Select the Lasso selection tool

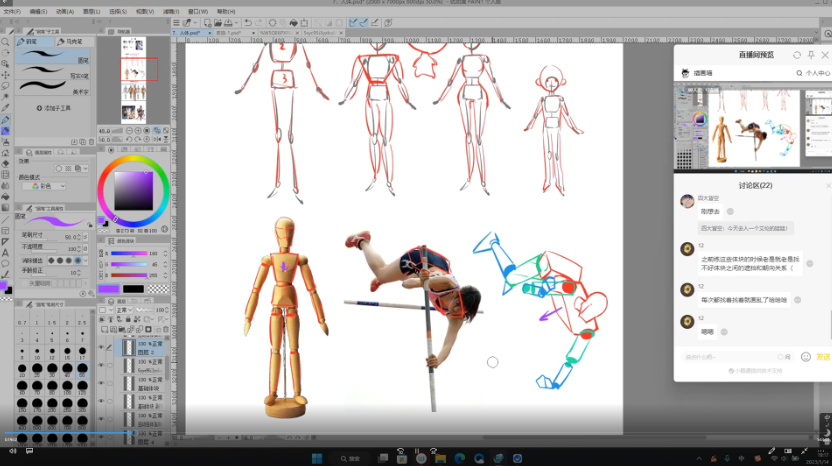(5, 85)
